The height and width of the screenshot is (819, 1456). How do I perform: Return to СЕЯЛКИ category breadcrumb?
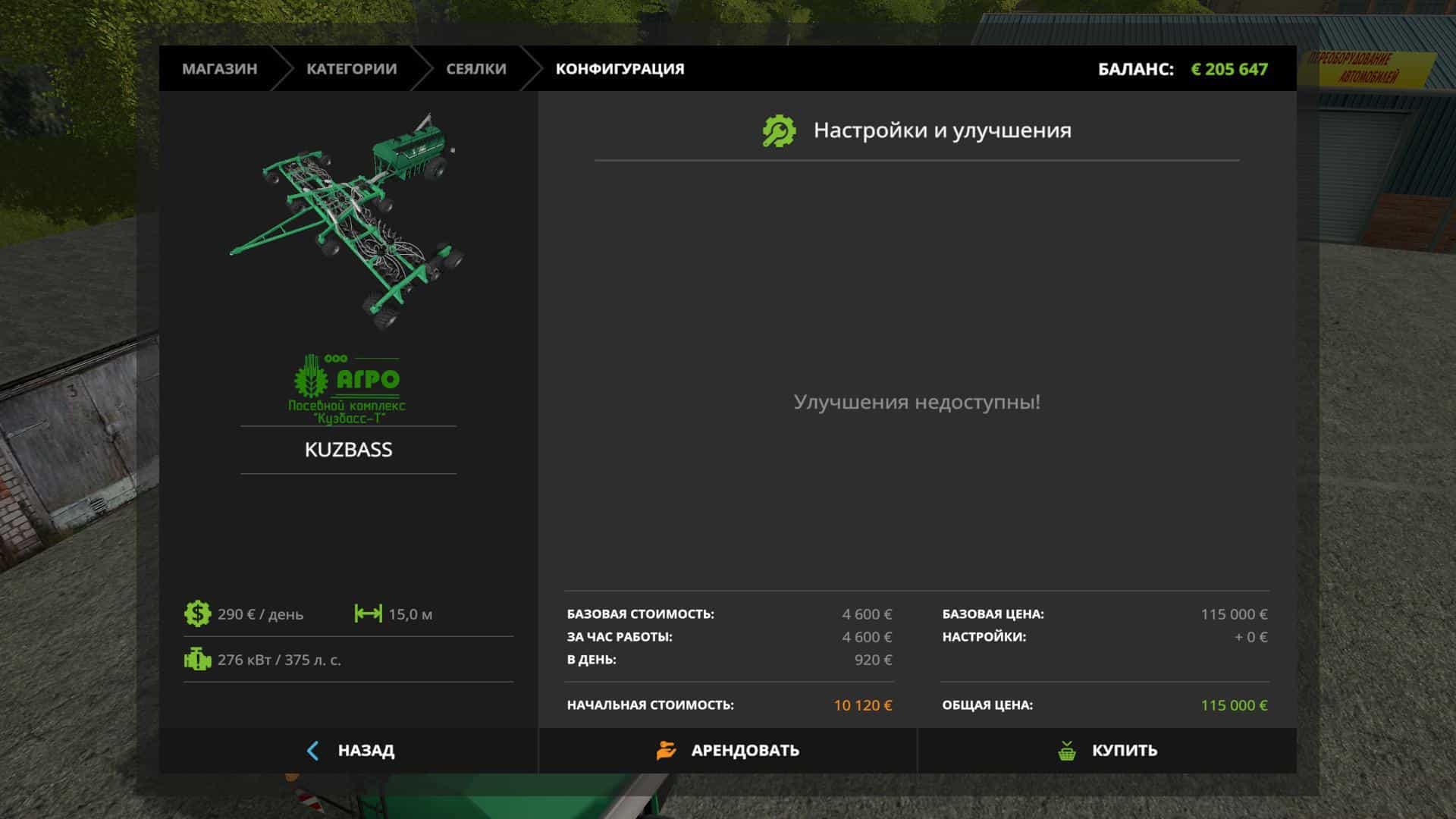click(475, 69)
